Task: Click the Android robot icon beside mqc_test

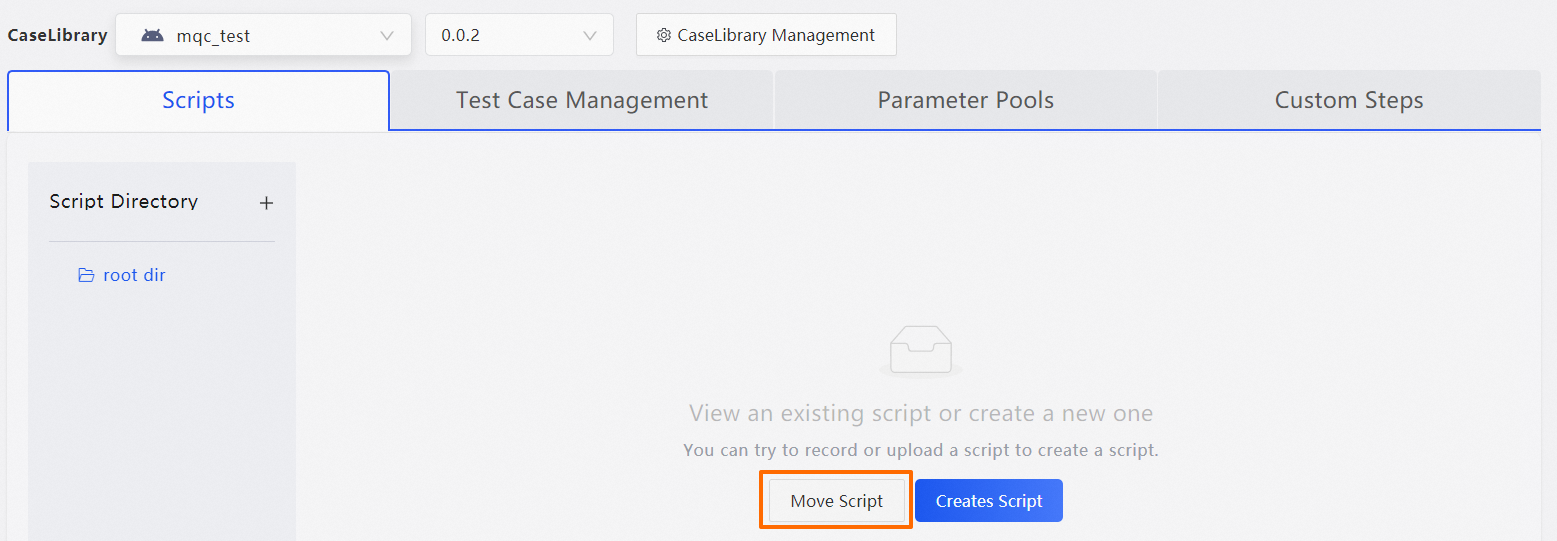Action: click(x=152, y=36)
